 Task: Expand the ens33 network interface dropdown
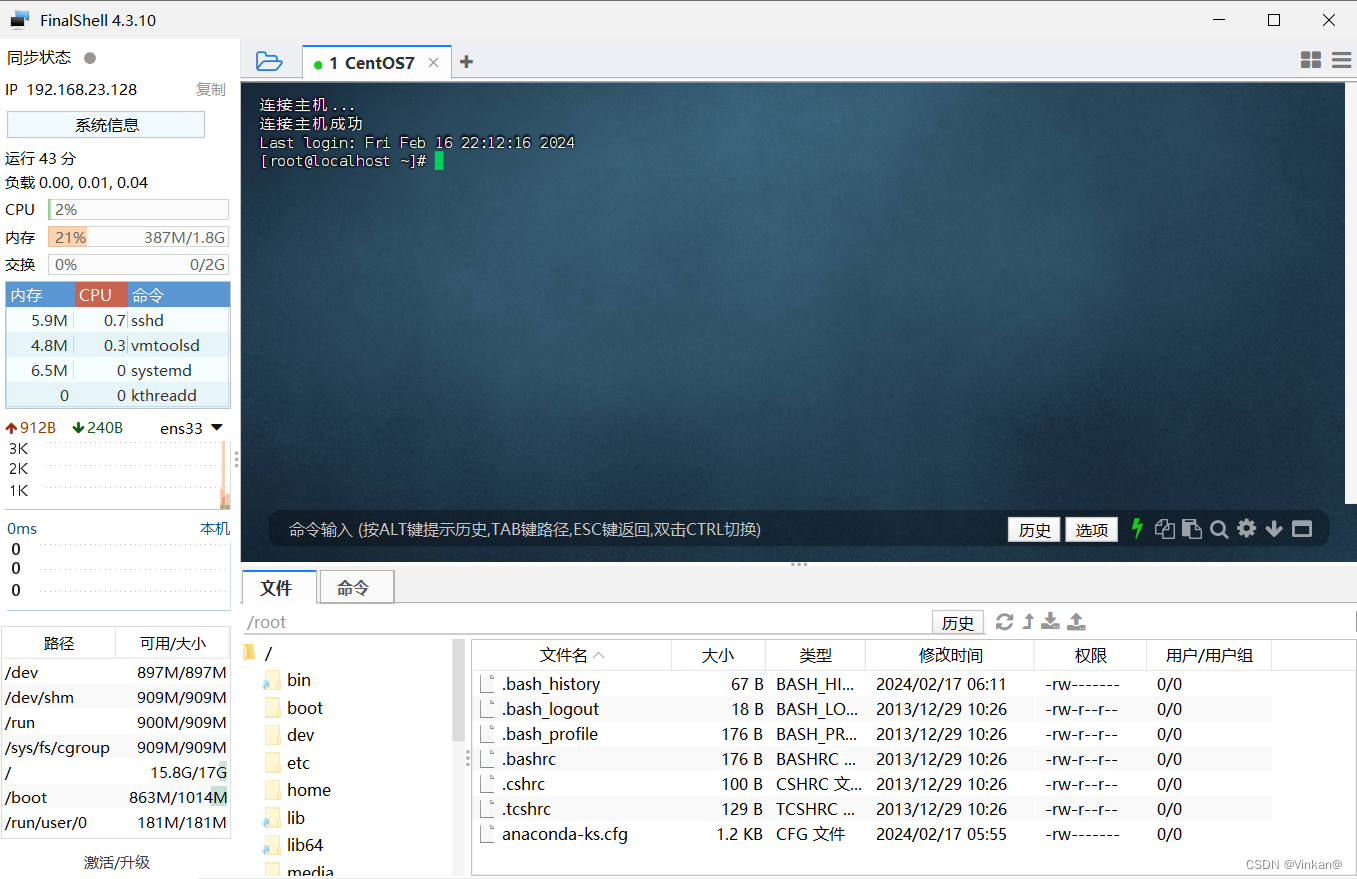[x=219, y=427]
